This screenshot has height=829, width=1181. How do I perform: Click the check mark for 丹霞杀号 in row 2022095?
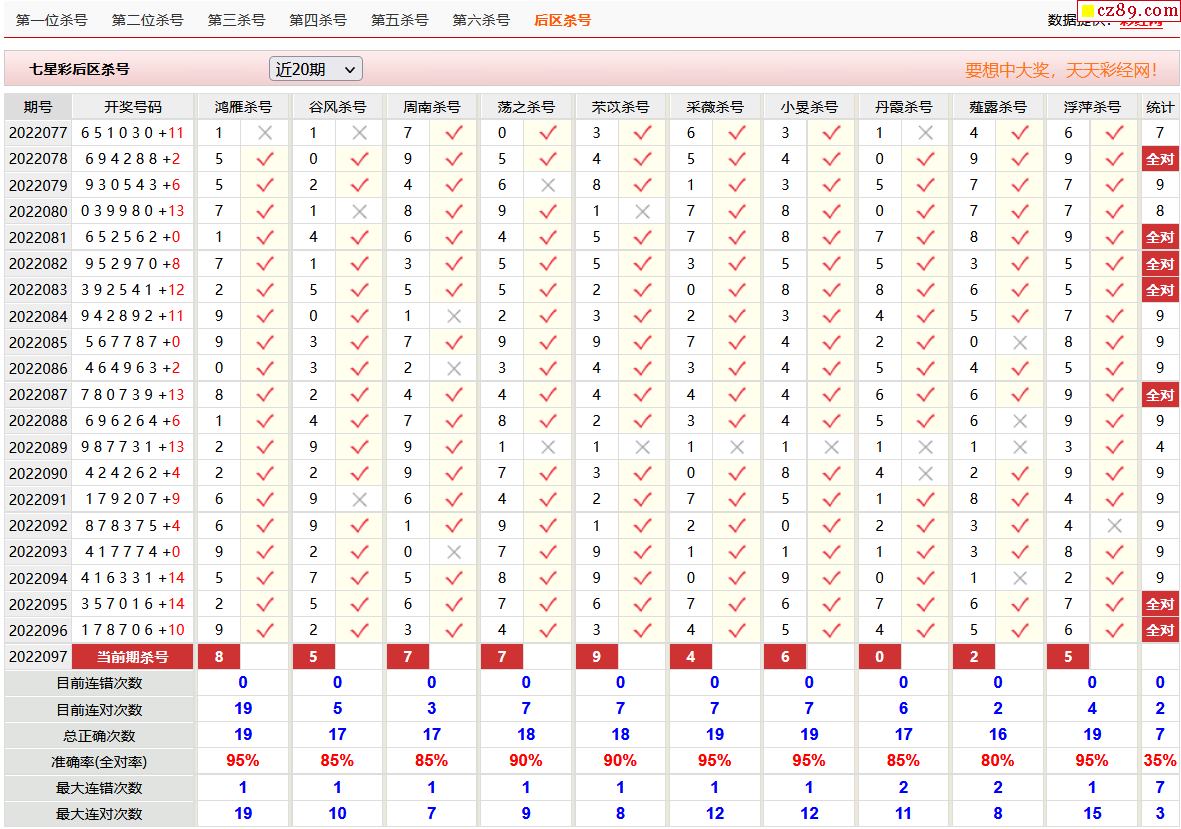pos(926,605)
